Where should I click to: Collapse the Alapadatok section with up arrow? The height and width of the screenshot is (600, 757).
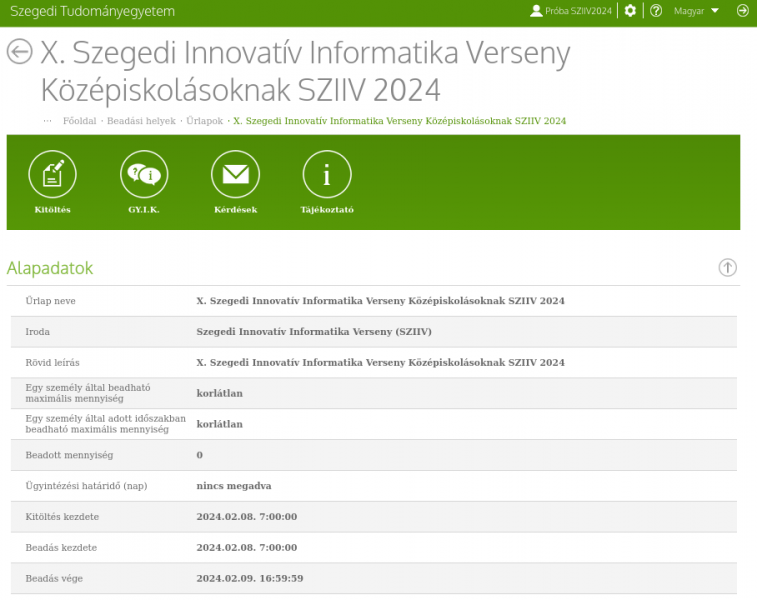click(728, 267)
